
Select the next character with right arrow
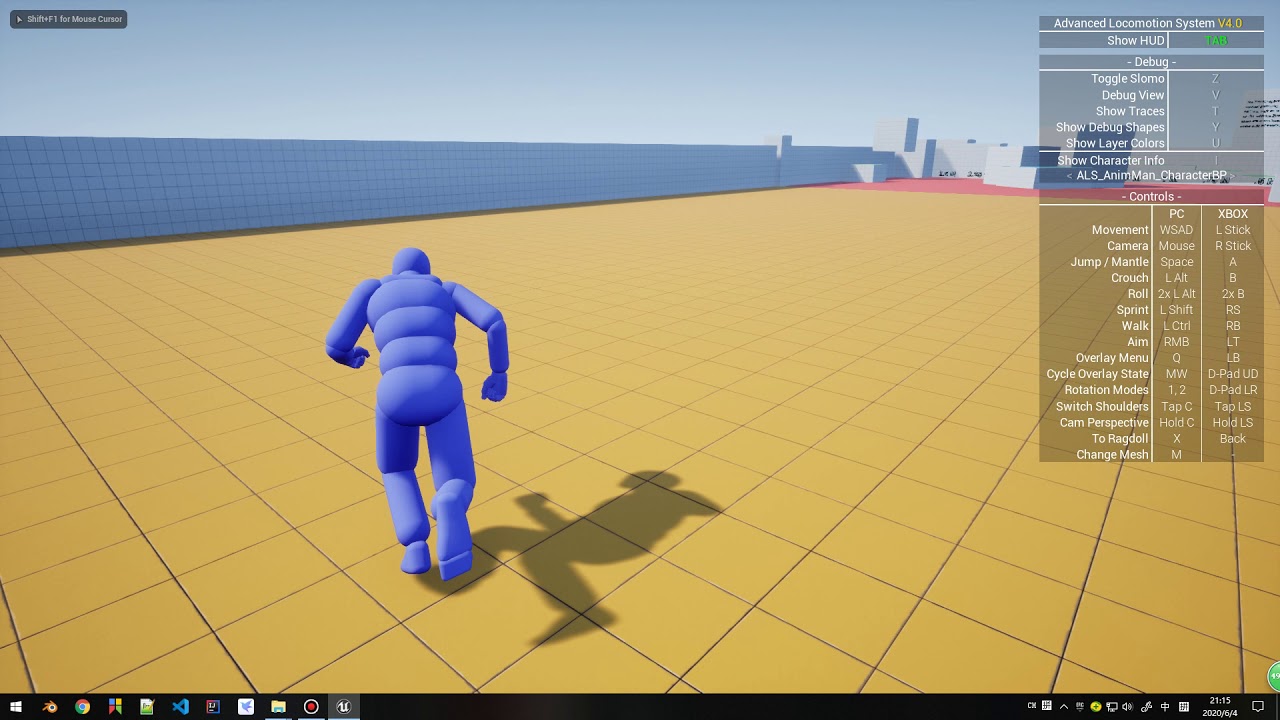click(x=1233, y=176)
